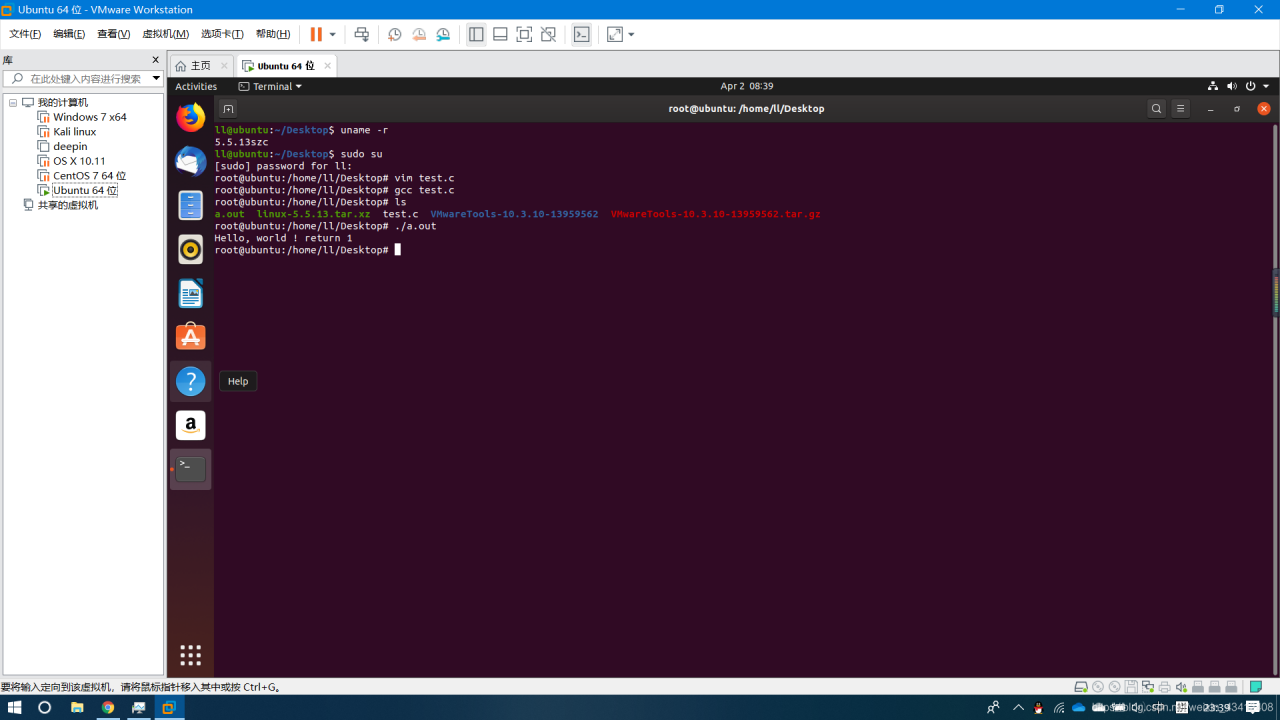
Task: Toggle the VMware console view
Action: (x=581, y=34)
